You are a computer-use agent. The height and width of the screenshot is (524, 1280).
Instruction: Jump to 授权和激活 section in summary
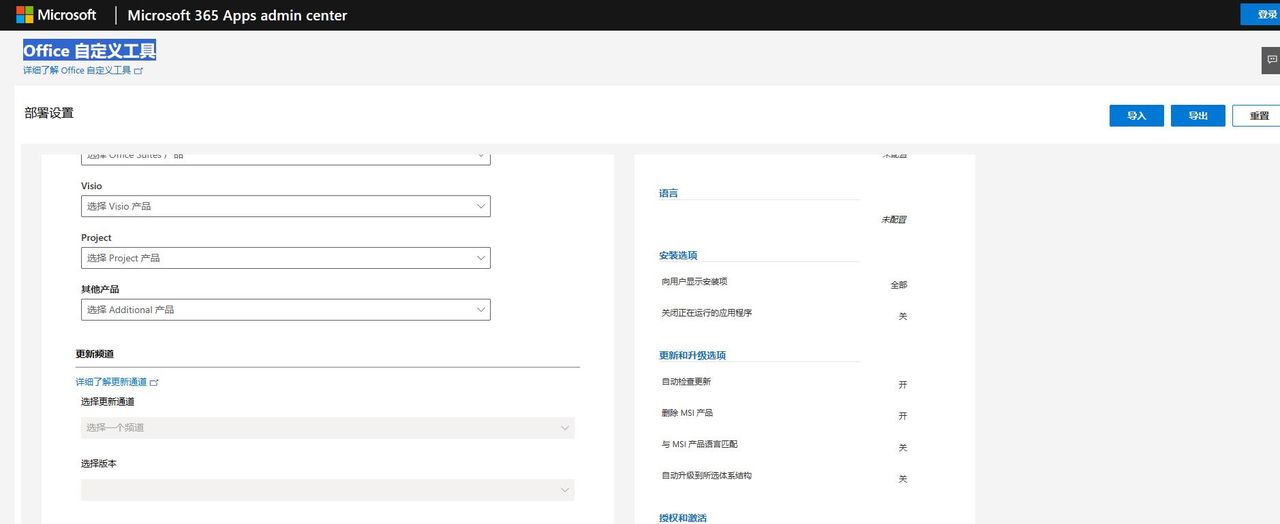click(x=683, y=518)
